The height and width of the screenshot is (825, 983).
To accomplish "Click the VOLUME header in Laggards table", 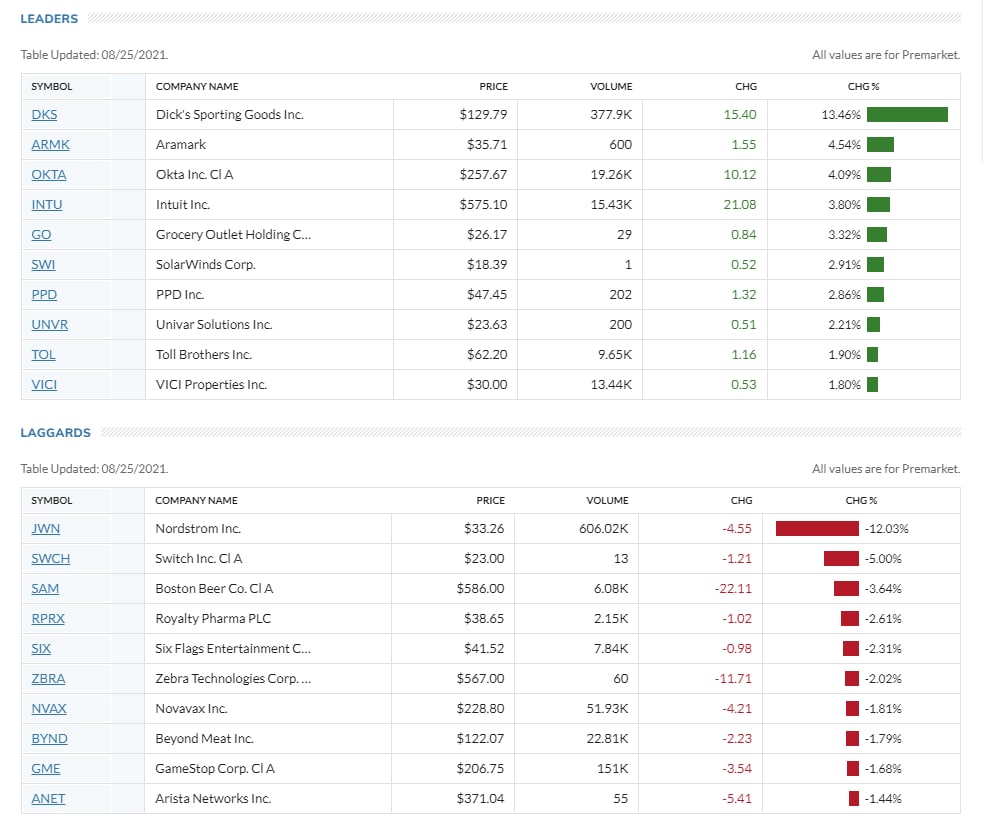I will [607, 501].
